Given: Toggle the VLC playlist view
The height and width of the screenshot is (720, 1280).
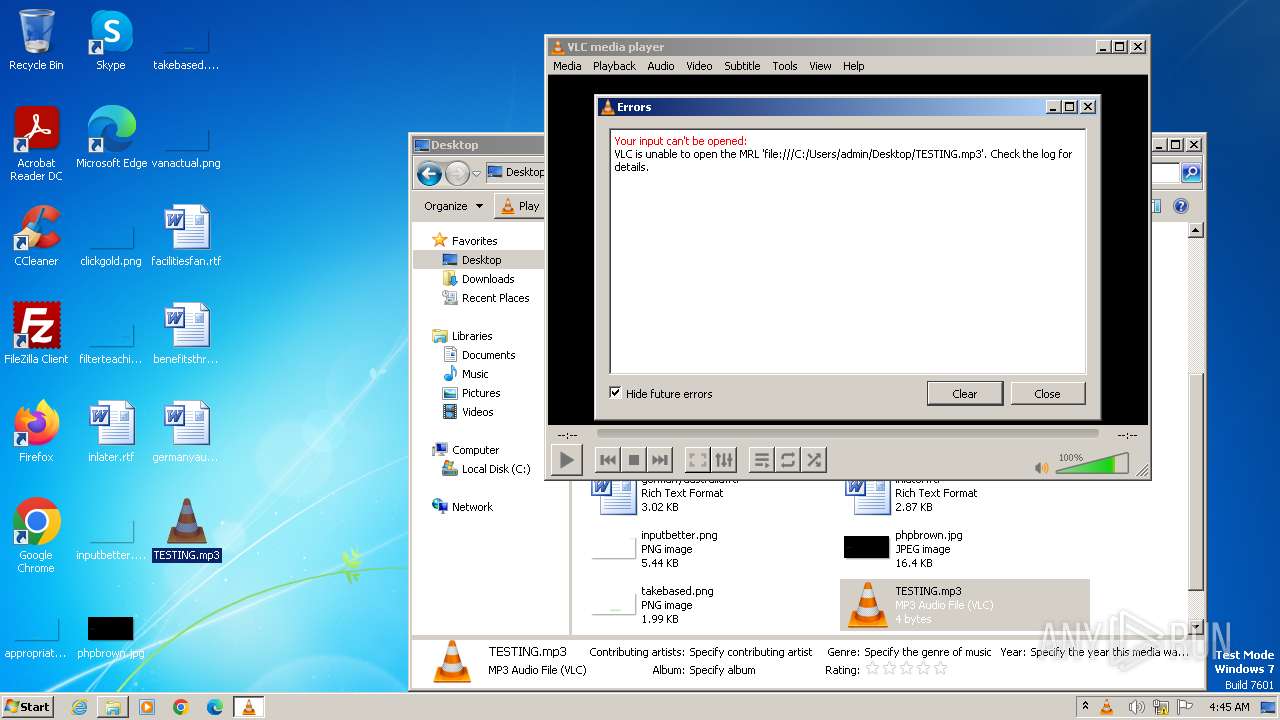Looking at the screenshot, I should point(761,460).
